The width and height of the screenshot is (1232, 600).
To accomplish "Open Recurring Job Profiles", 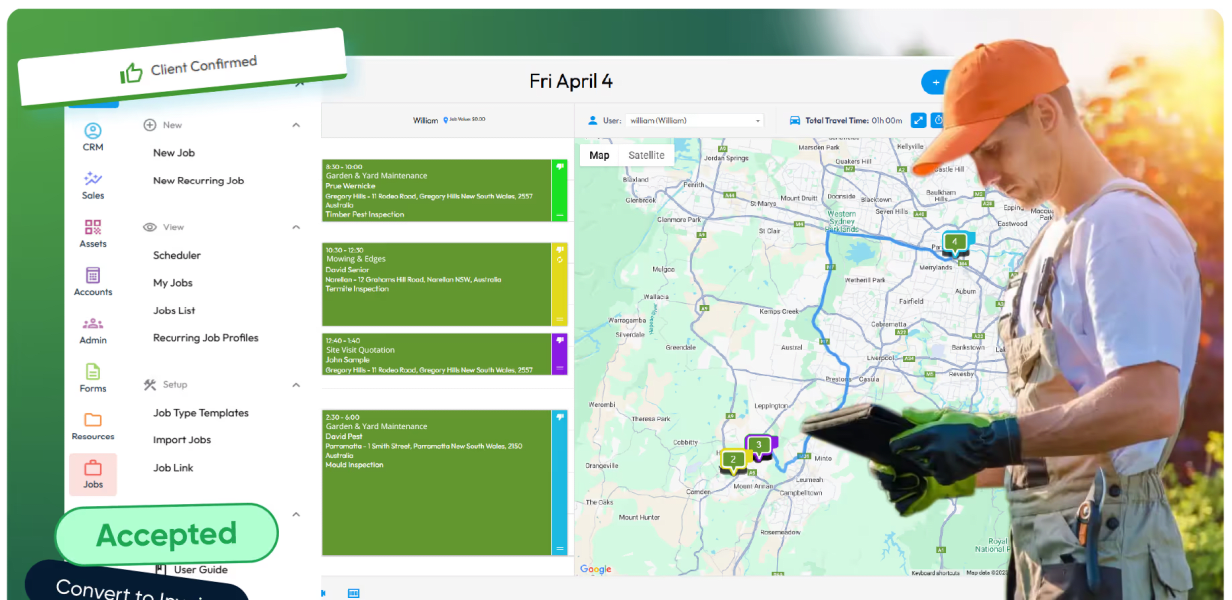I will point(206,338).
